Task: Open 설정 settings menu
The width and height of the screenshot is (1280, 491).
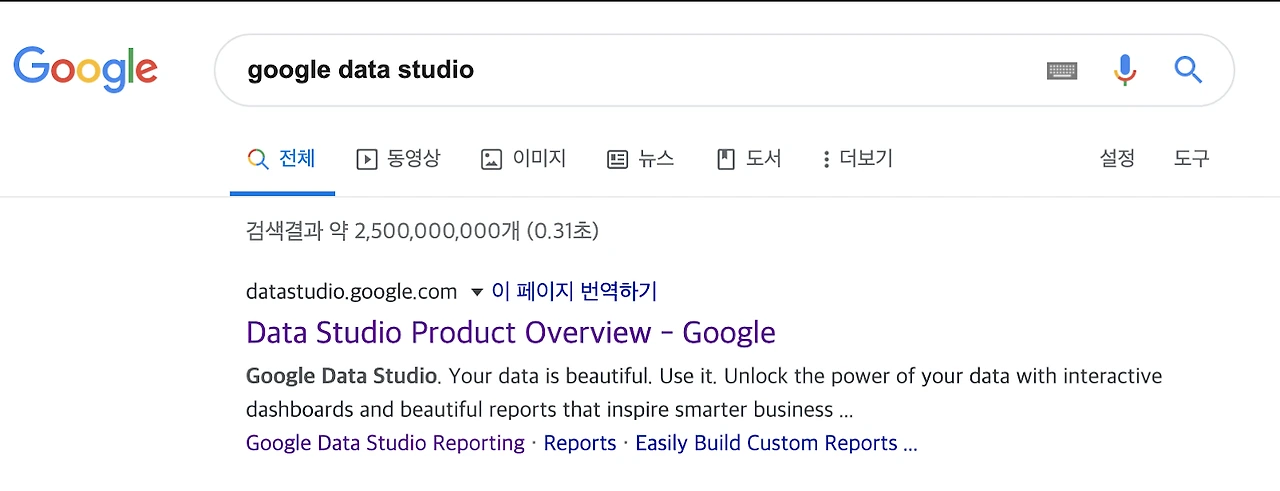Action: point(1117,158)
